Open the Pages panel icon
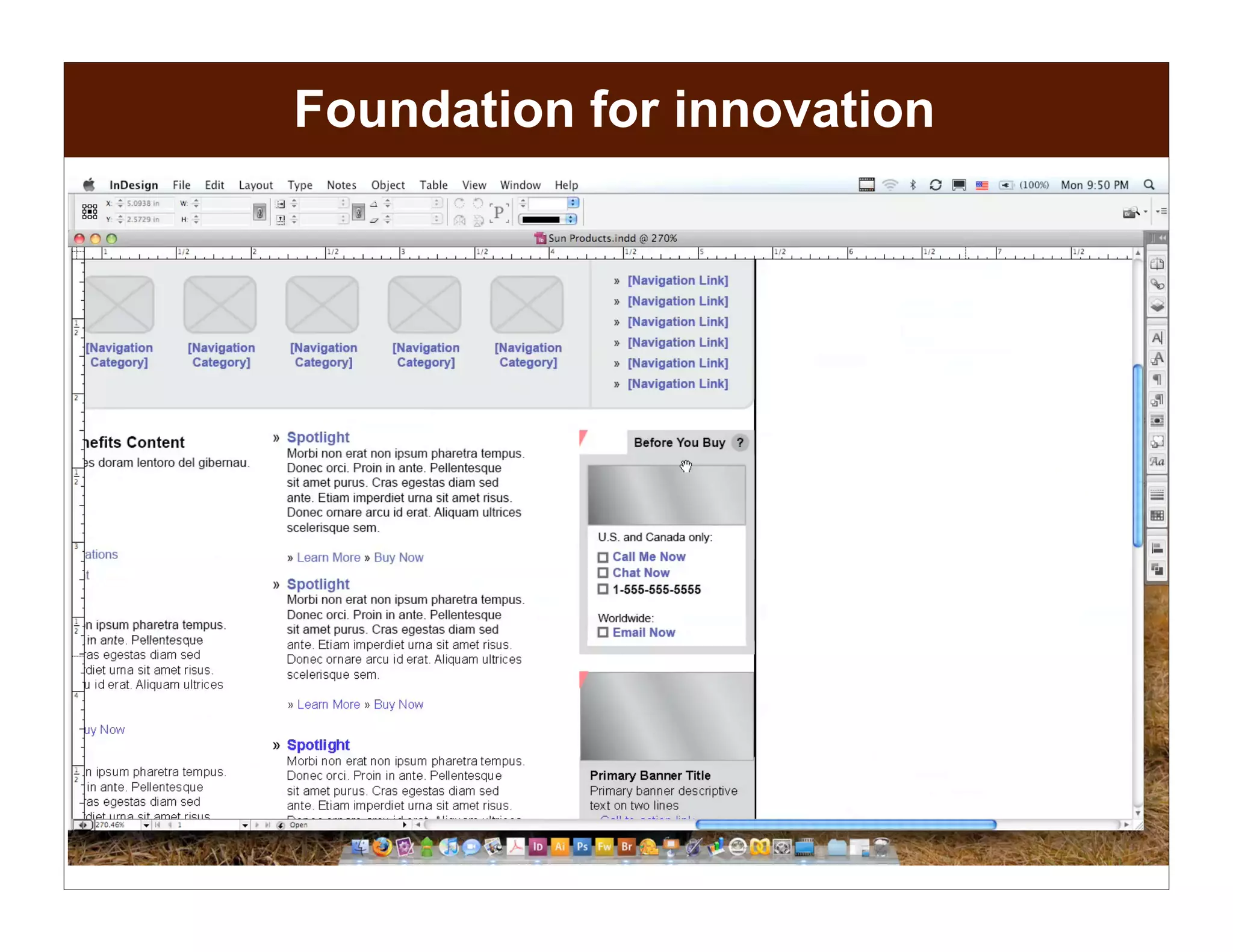This screenshot has width=1233, height=952. click(1157, 264)
